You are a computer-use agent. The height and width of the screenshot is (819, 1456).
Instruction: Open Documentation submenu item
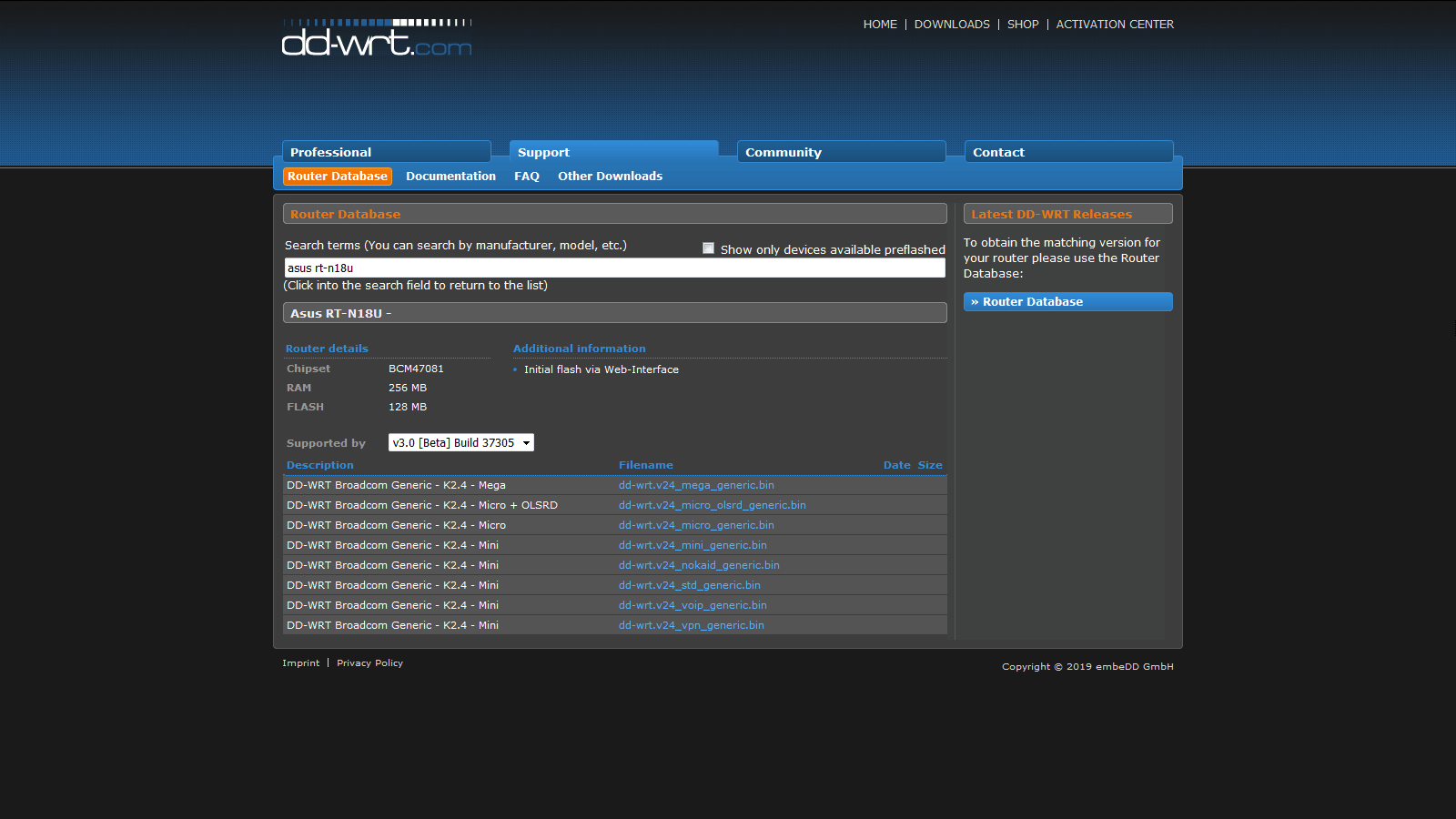[x=450, y=177]
